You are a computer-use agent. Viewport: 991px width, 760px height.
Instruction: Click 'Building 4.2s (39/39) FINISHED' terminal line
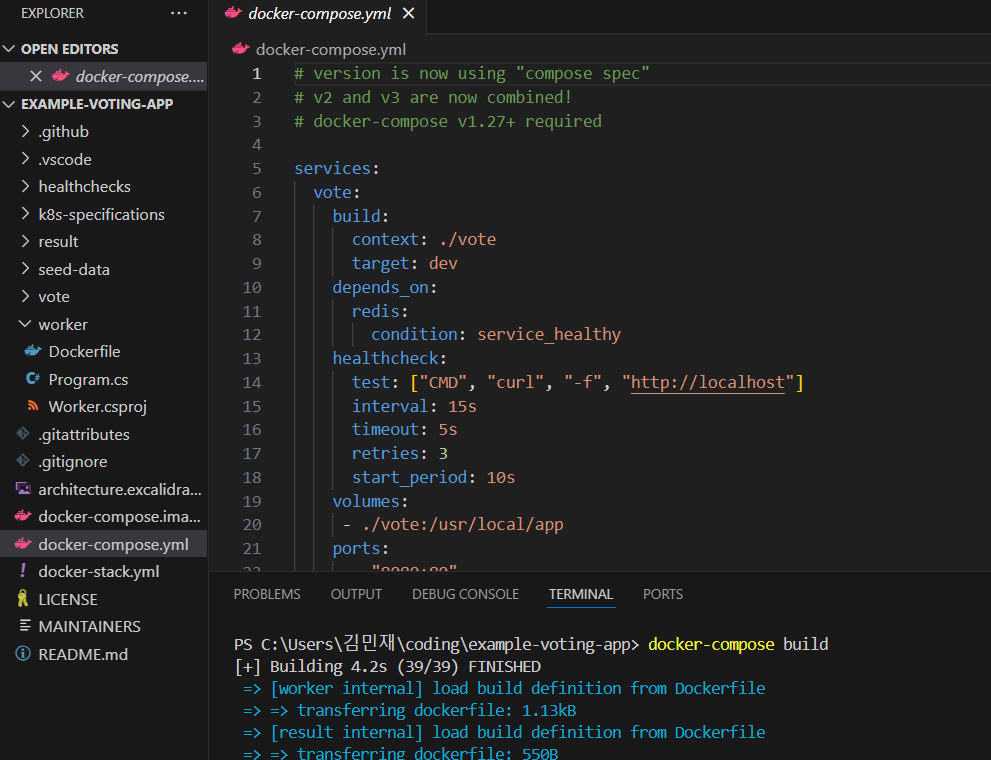click(x=387, y=667)
